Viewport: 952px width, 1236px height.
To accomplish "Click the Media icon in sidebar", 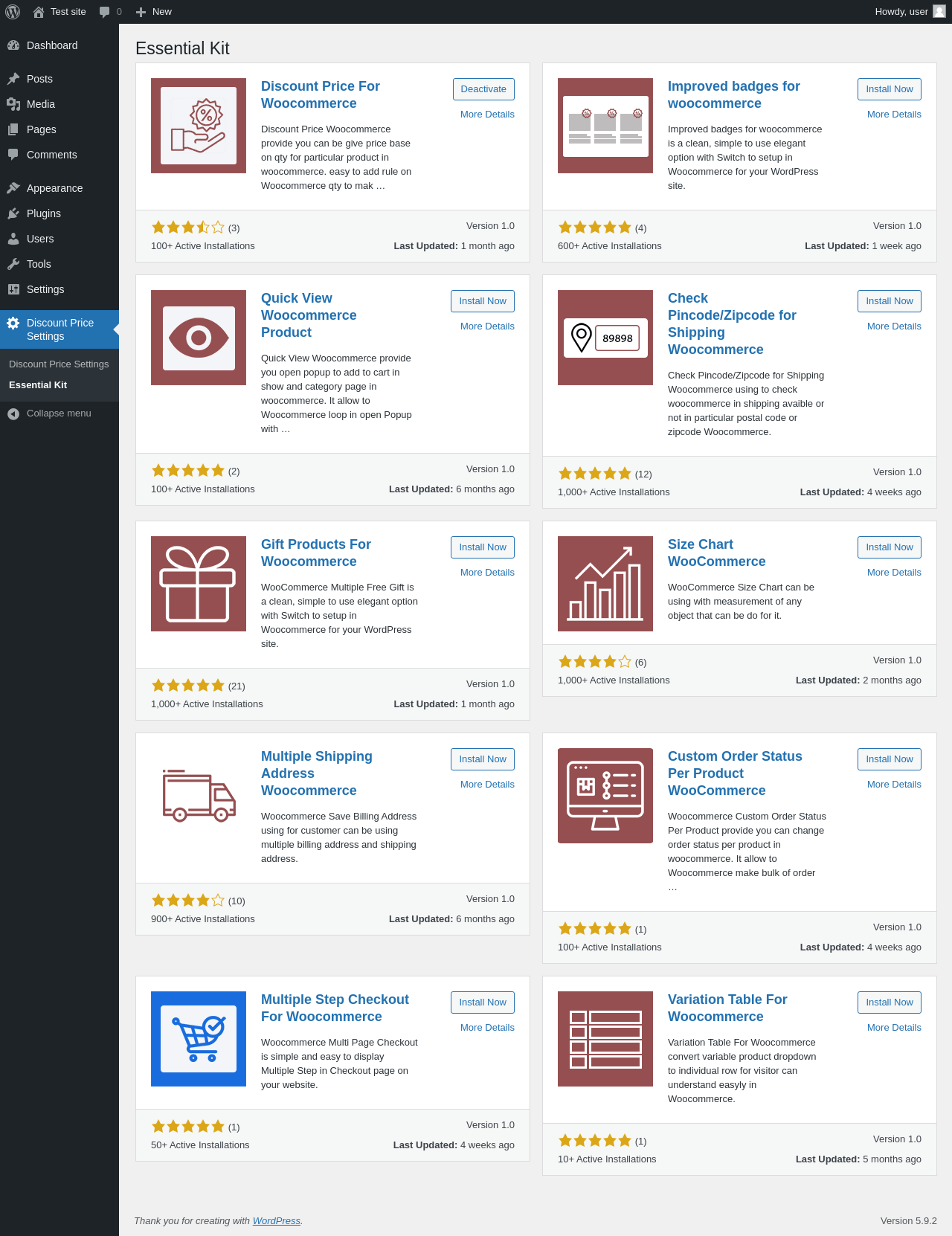I will [13, 104].
